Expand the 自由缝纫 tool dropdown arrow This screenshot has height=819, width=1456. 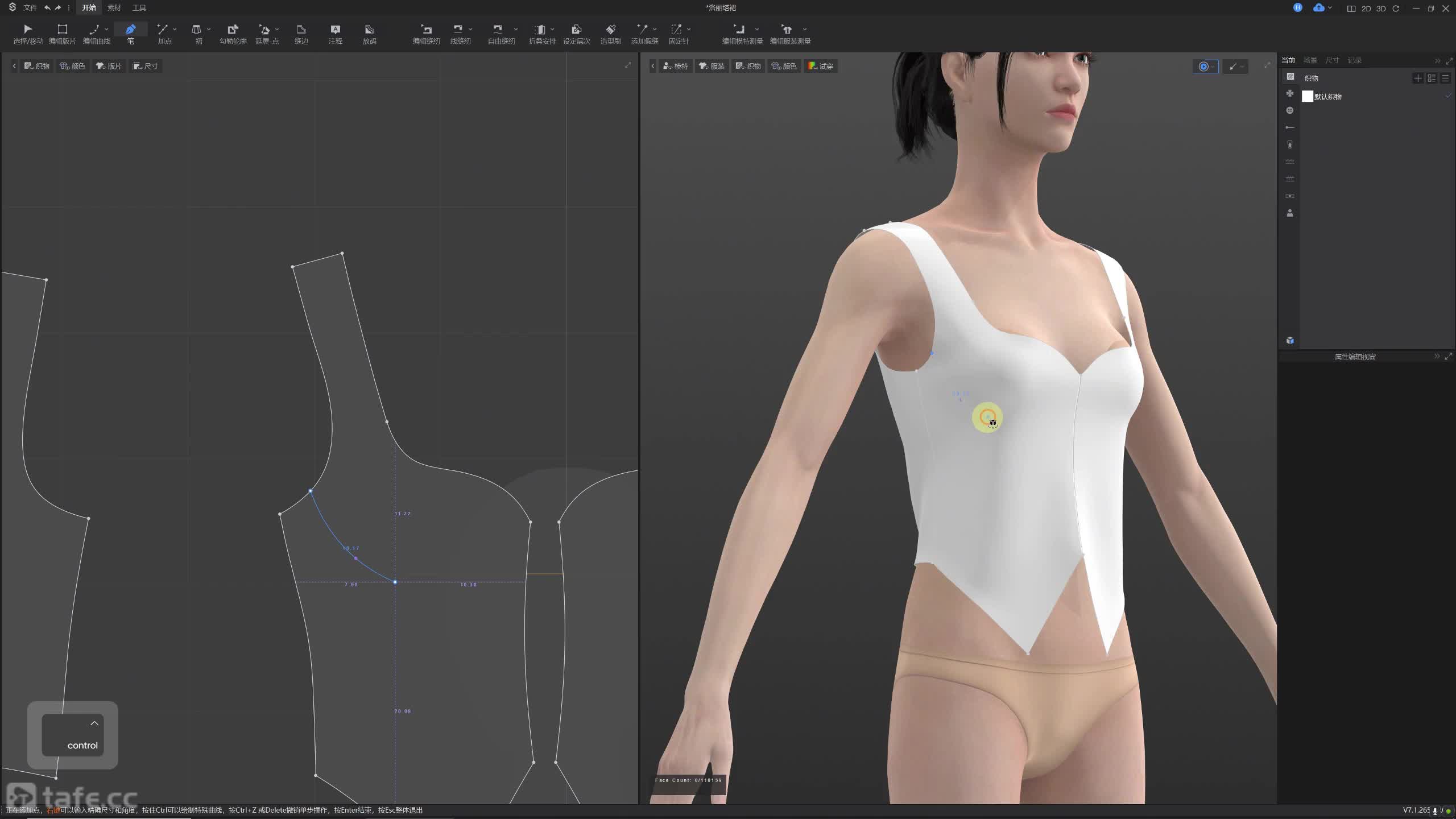[x=516, y=29]
